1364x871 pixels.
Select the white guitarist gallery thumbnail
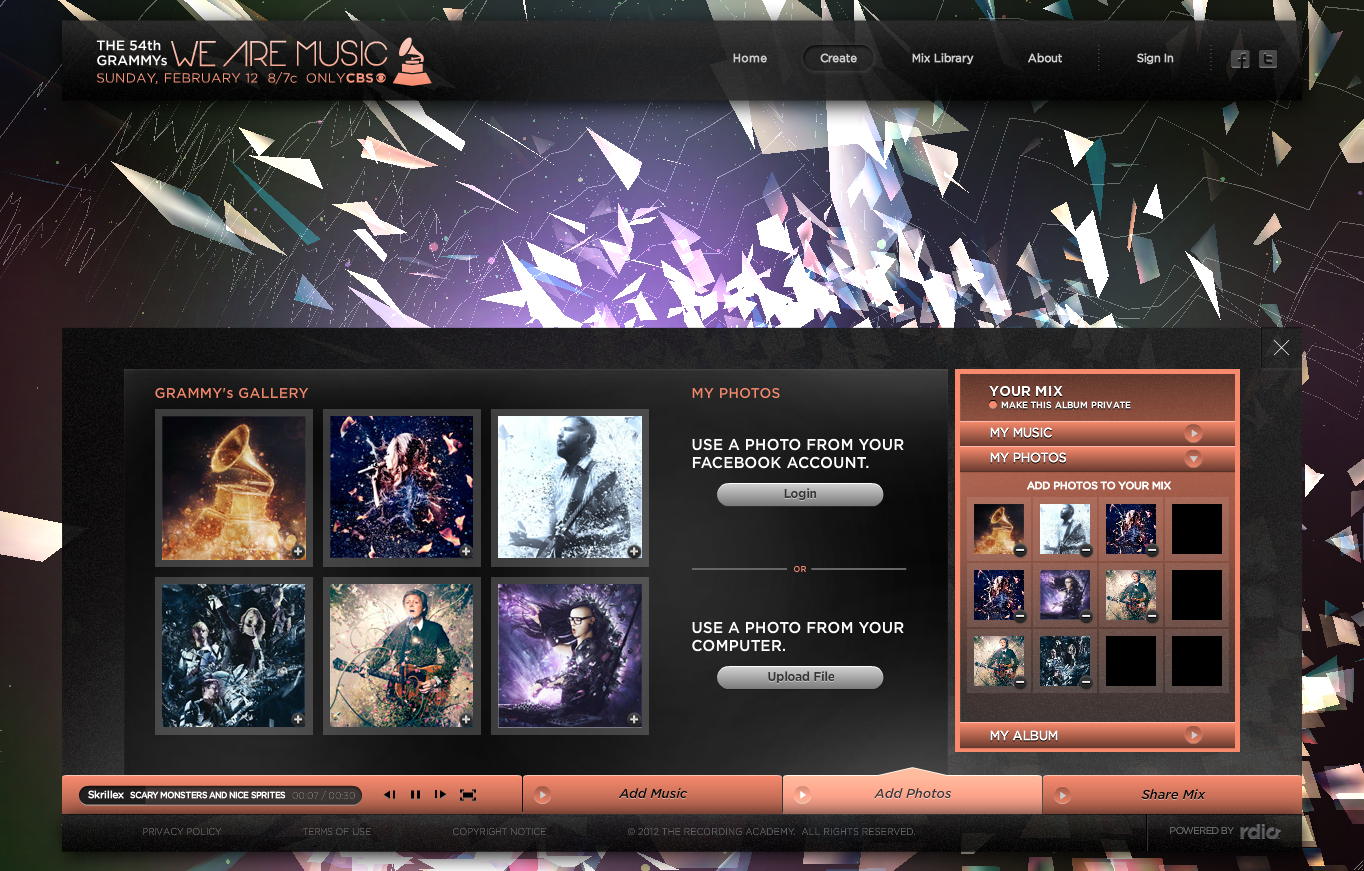569,487
